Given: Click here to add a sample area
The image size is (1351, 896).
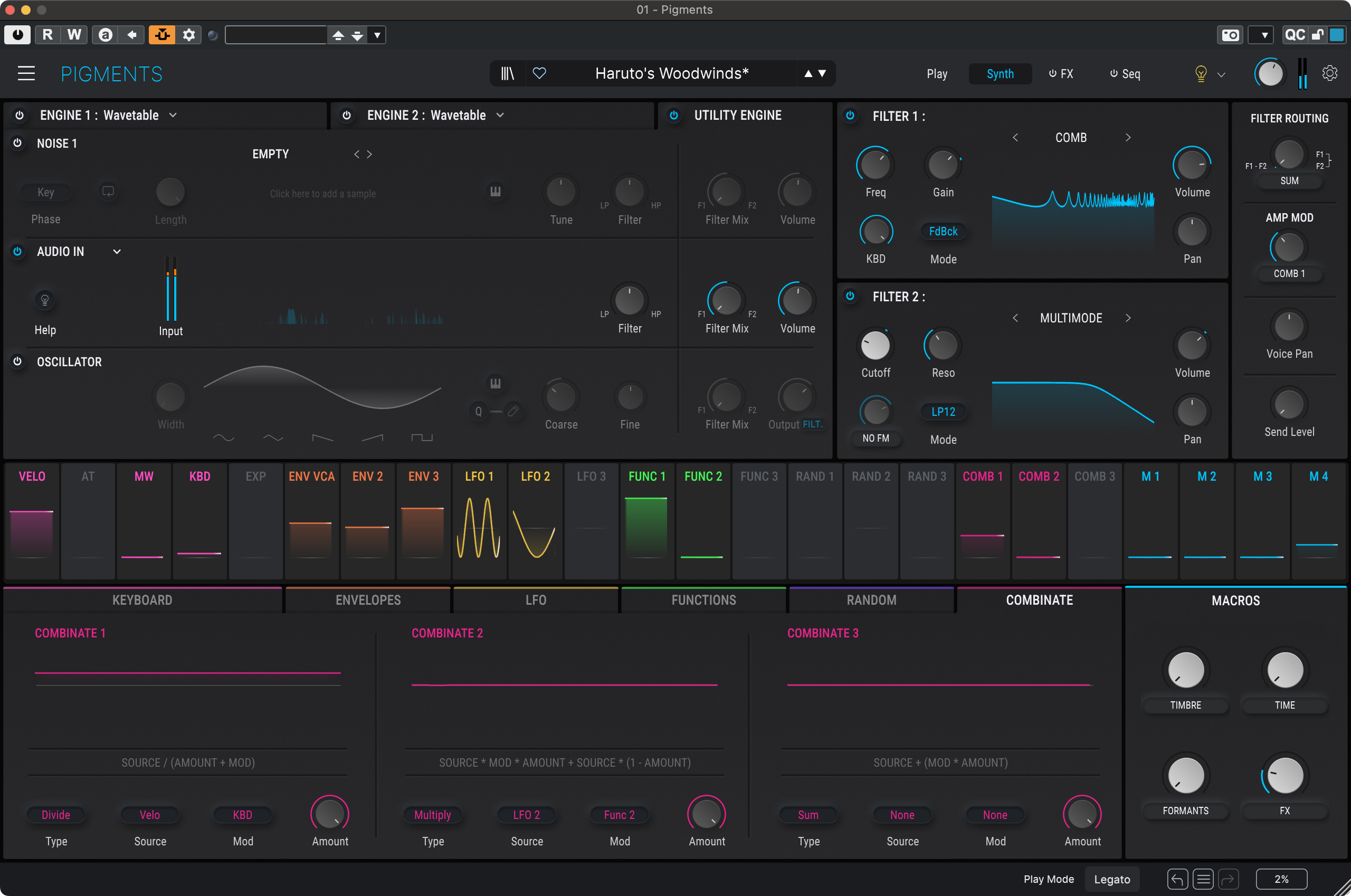Looking at the screenshot, I should pyautogui.click(x=323, y=194).
